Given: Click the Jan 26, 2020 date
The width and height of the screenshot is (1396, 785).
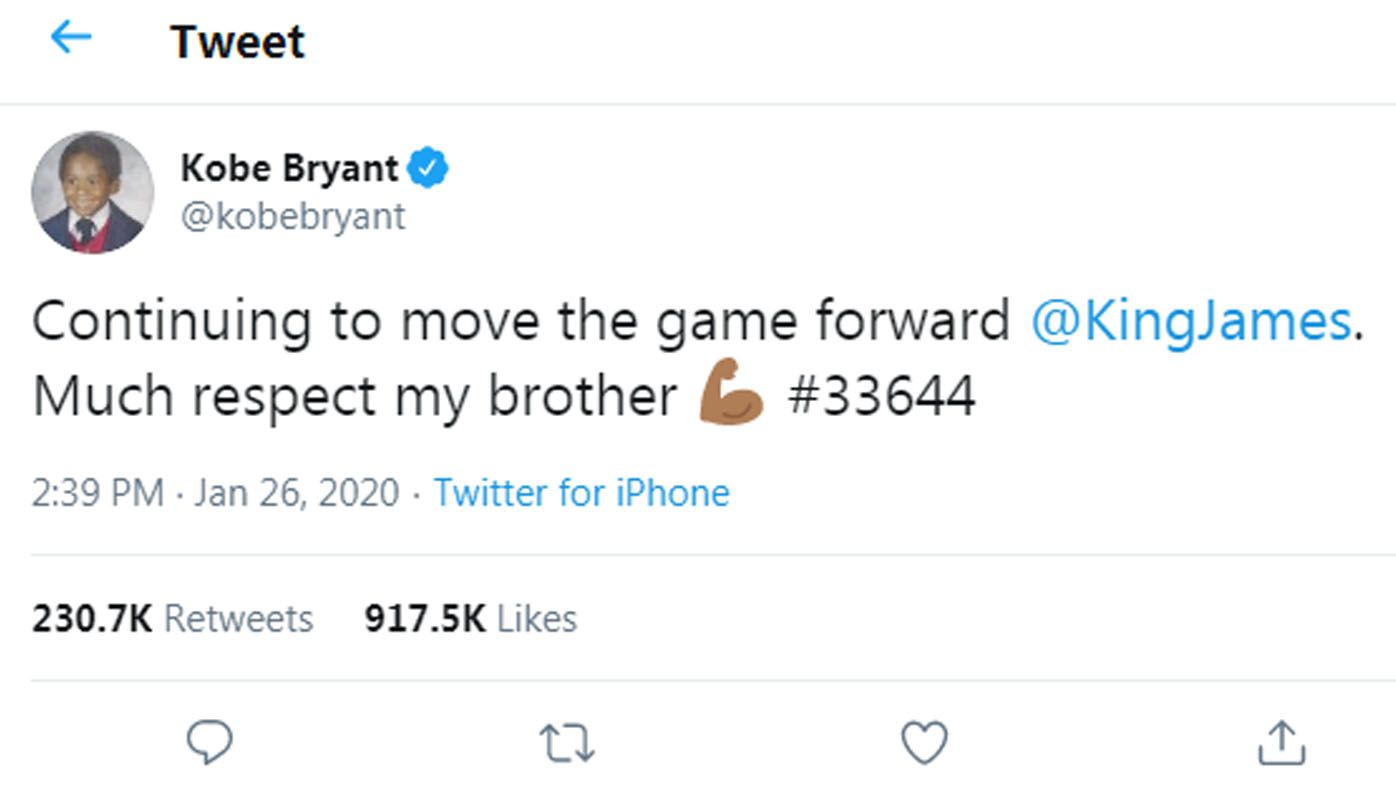Looking at the screenshot, I should (296, 492).
